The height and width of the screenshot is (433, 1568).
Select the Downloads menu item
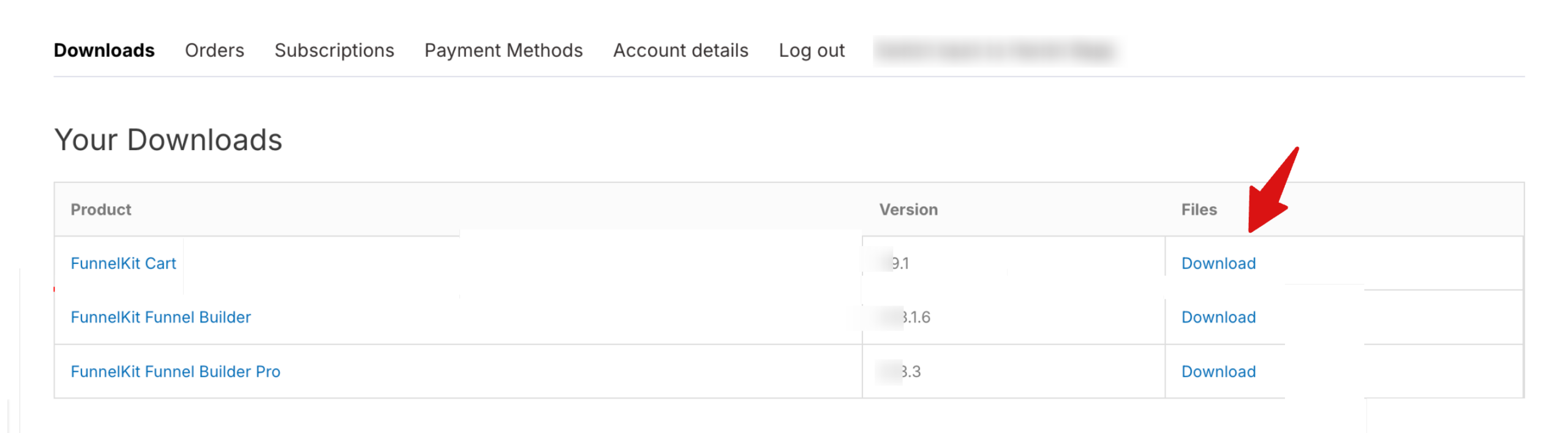click(104, 50)
